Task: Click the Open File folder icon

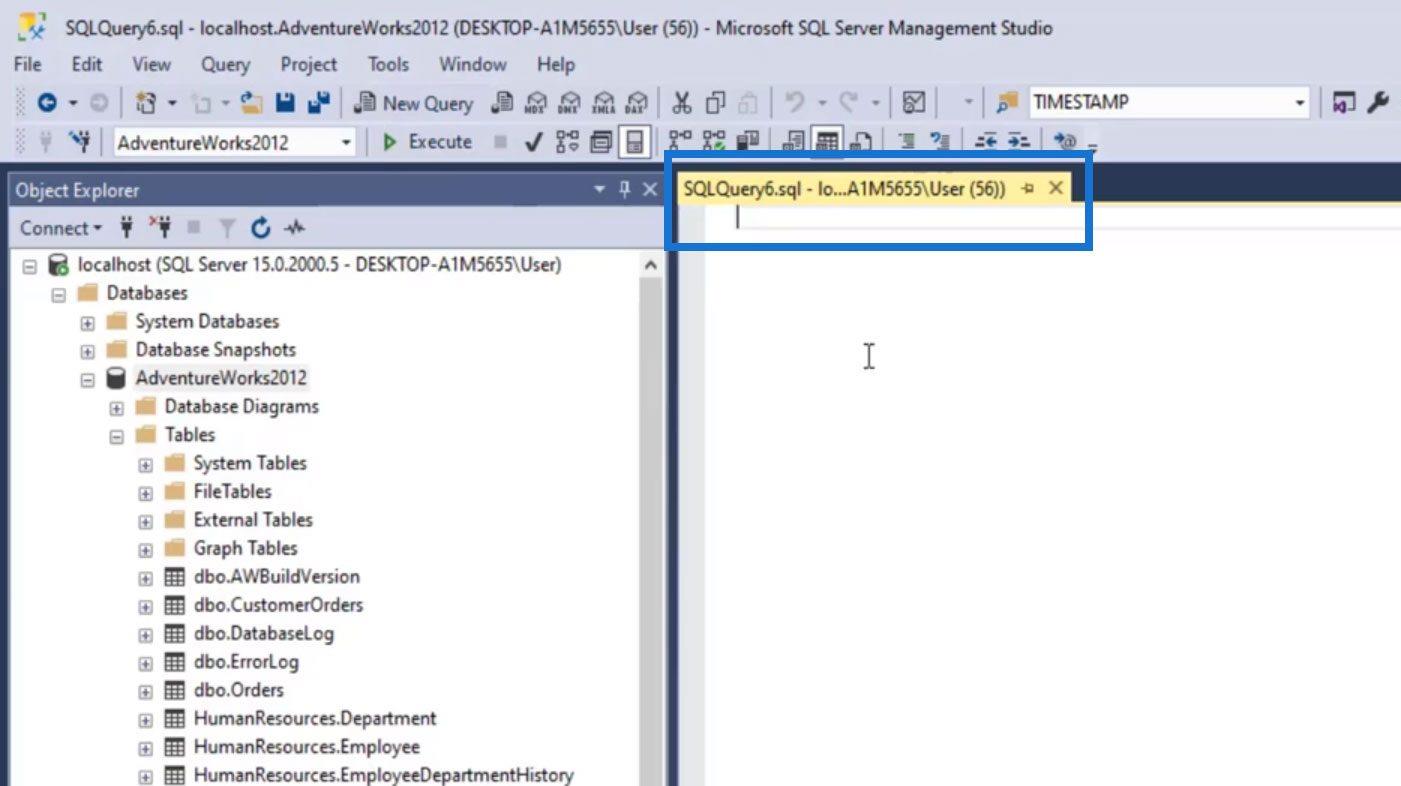Action: 251,102
